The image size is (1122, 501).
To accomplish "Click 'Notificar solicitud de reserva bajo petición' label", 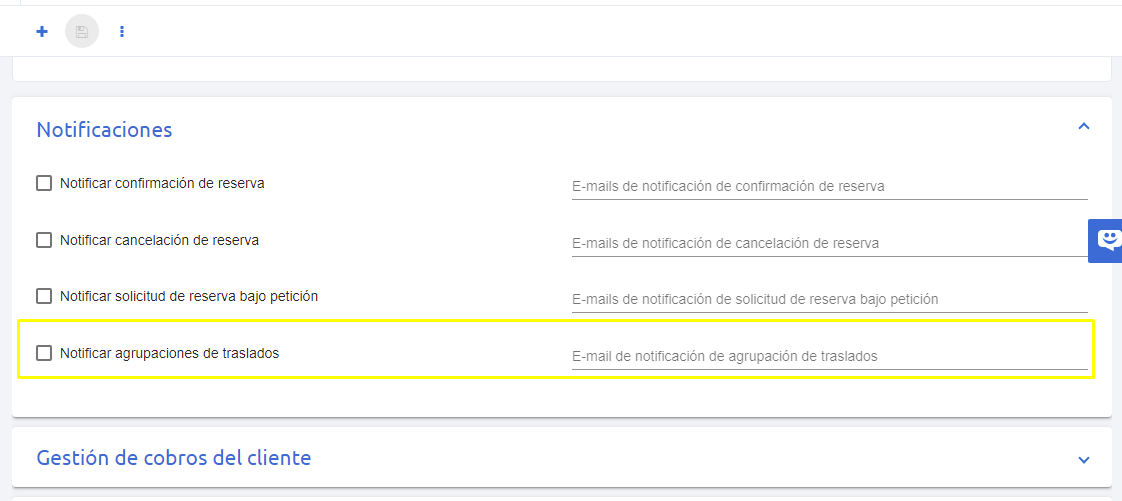I will (x=189, y=296).
